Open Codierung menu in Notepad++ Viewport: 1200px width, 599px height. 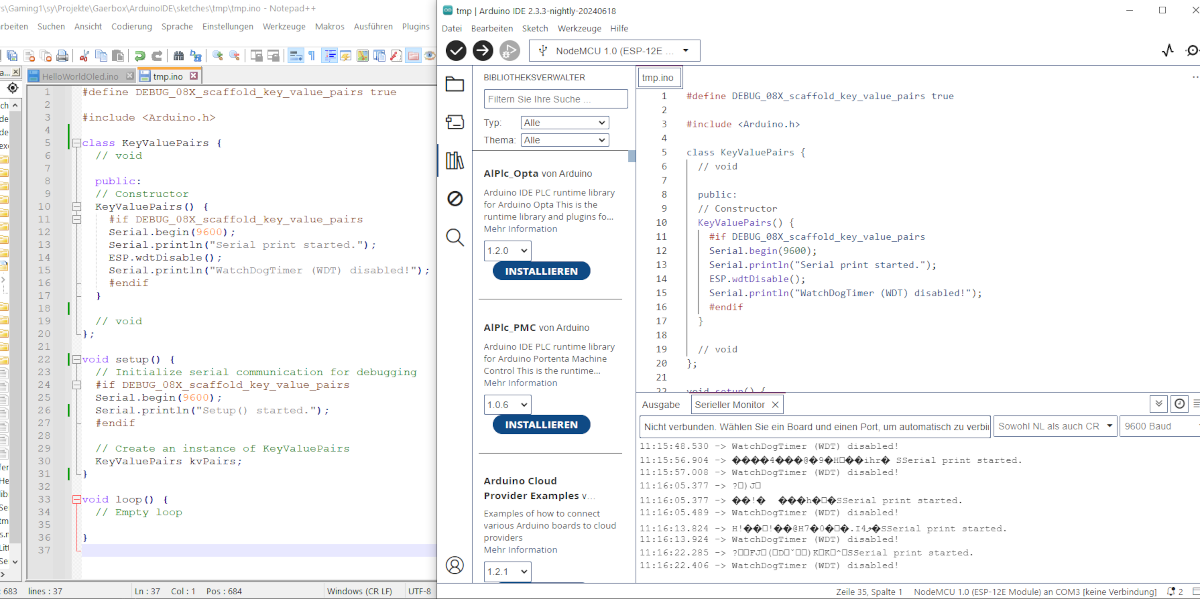pos(132,26)
